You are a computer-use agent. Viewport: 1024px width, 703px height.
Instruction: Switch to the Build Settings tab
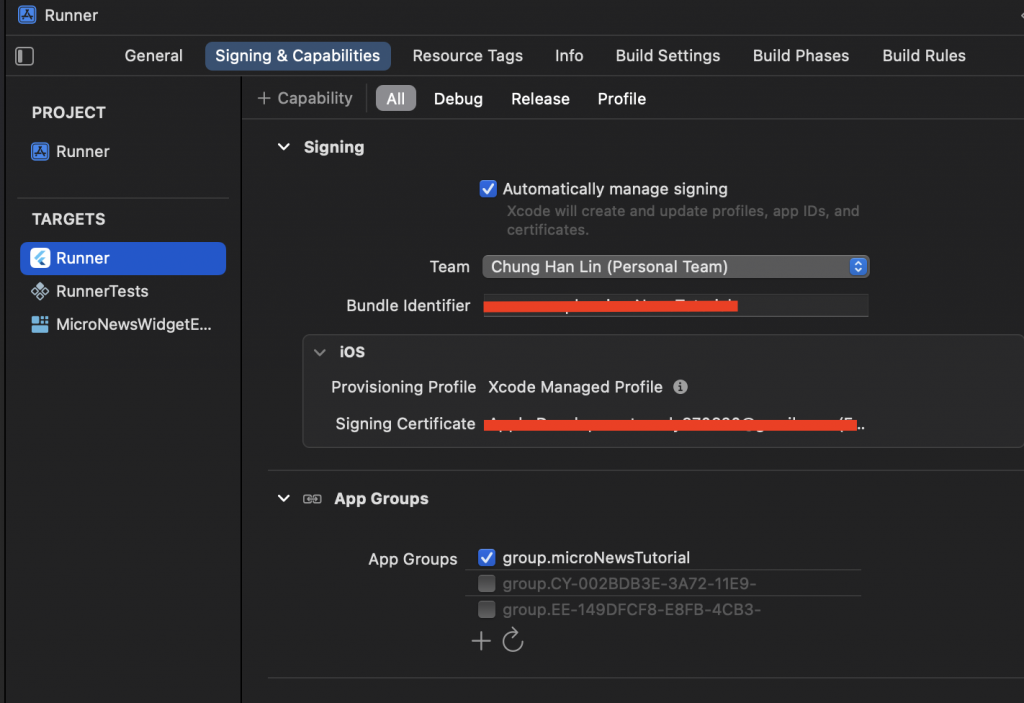pos(667,56)
